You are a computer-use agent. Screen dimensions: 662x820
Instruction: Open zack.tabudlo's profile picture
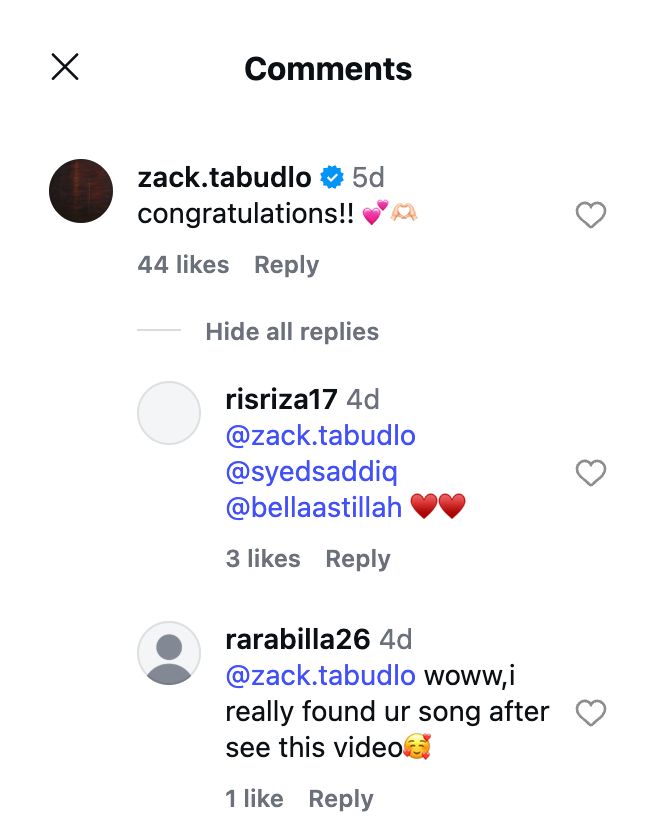coord(81,191)
